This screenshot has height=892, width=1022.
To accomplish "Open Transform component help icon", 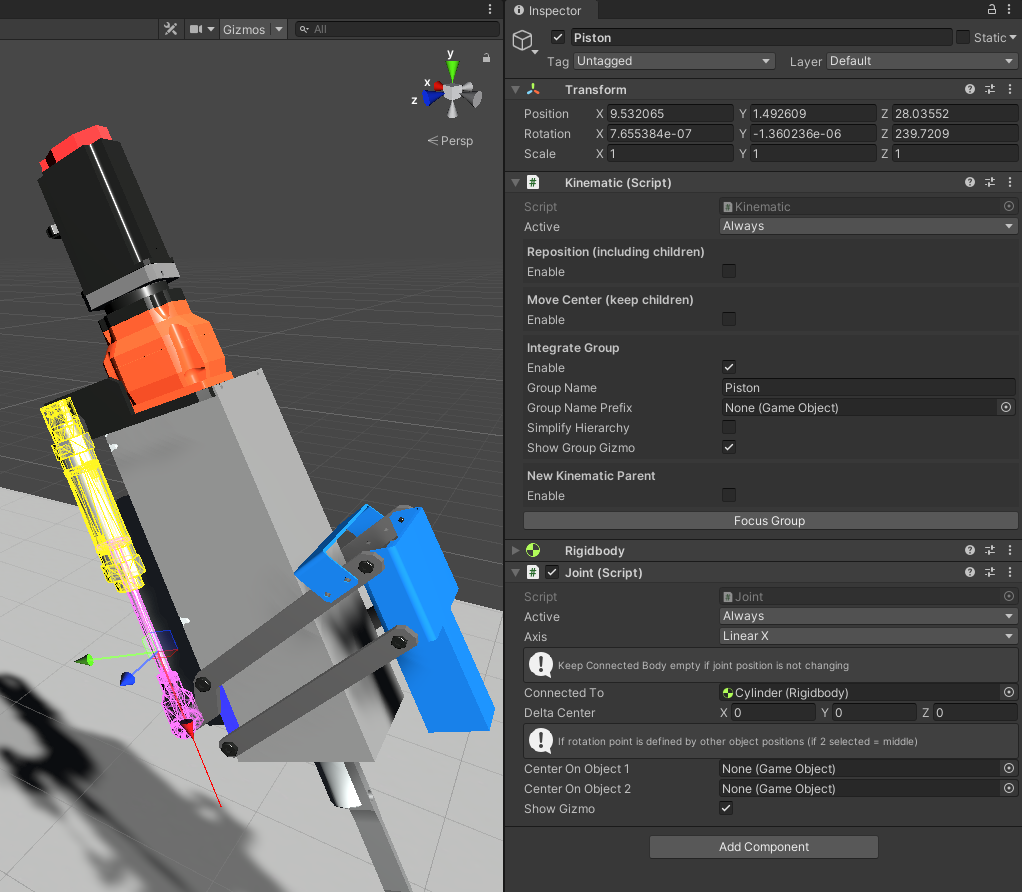I will [x=970, y=90].
